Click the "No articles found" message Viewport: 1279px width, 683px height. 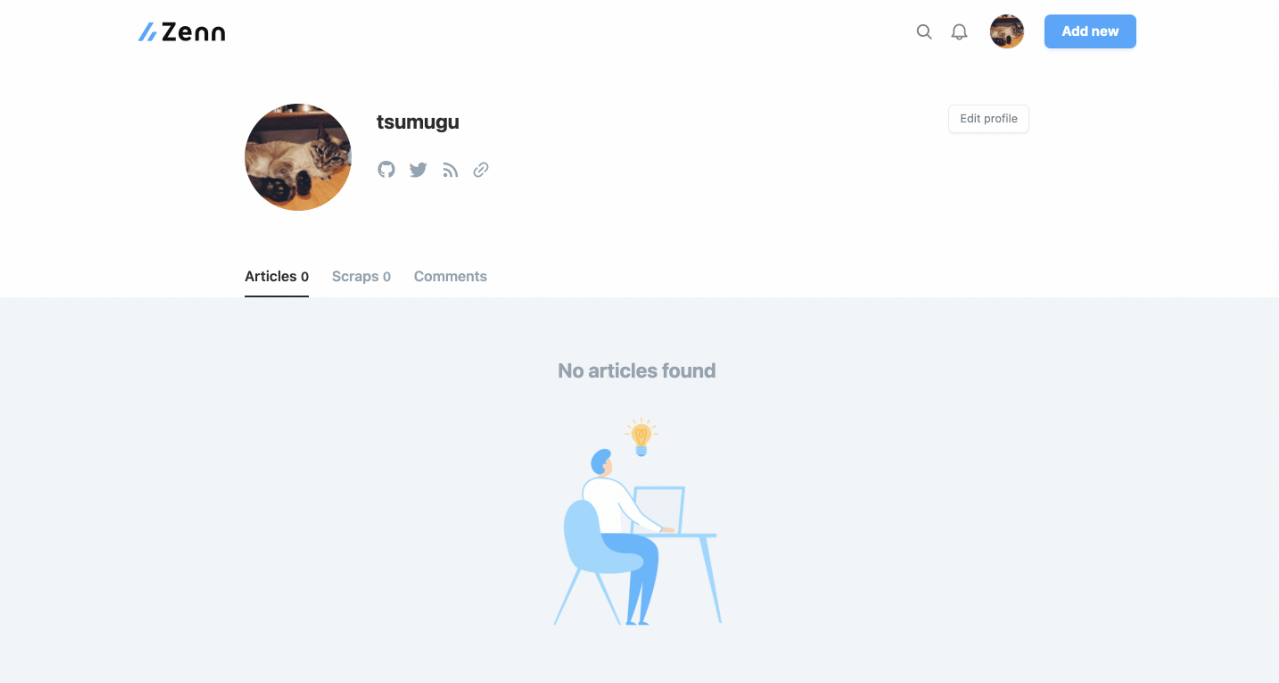637,371
